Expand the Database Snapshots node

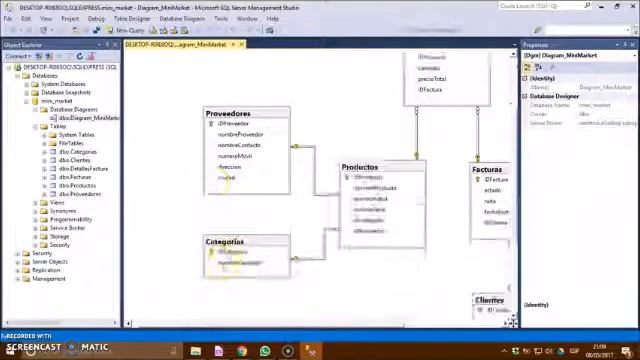(27, 93)
